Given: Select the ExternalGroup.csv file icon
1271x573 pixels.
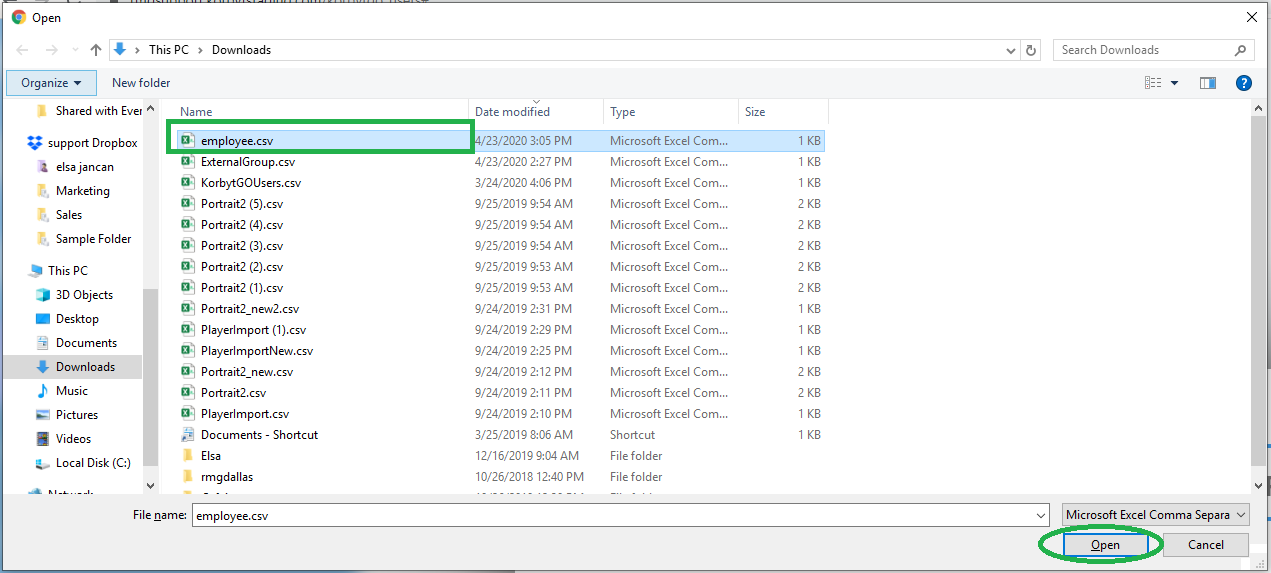Looking at the screenshot, I should click(x=187, y=162).
